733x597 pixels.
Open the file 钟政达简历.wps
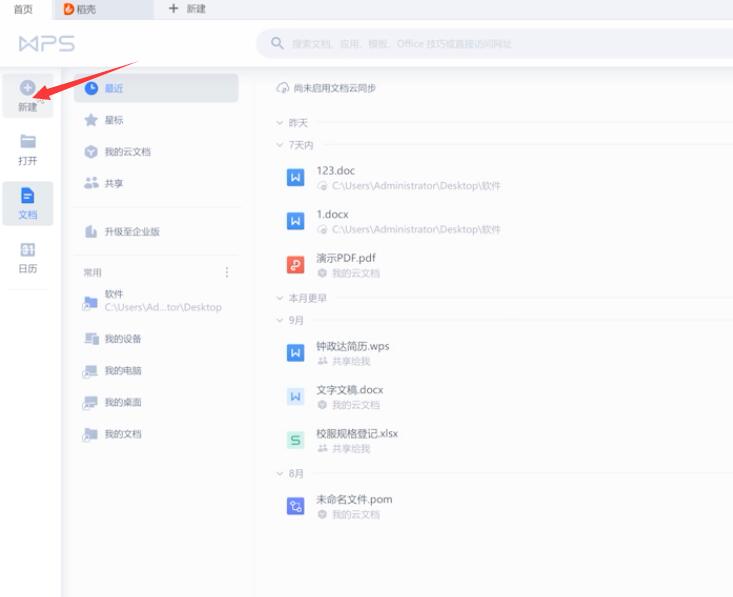point(353,346)
